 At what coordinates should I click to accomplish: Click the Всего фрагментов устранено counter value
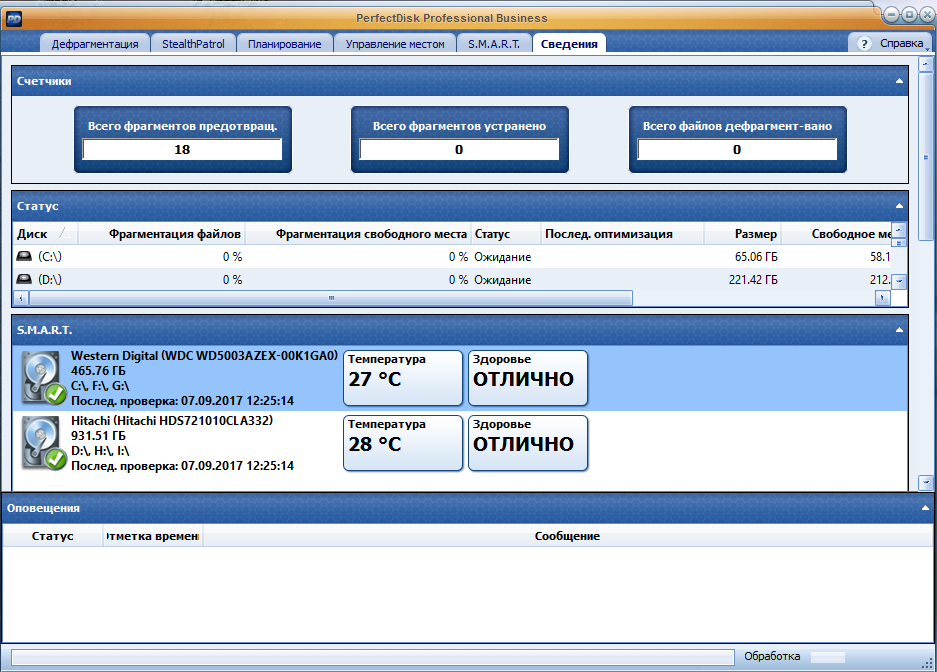coord(459,149)
